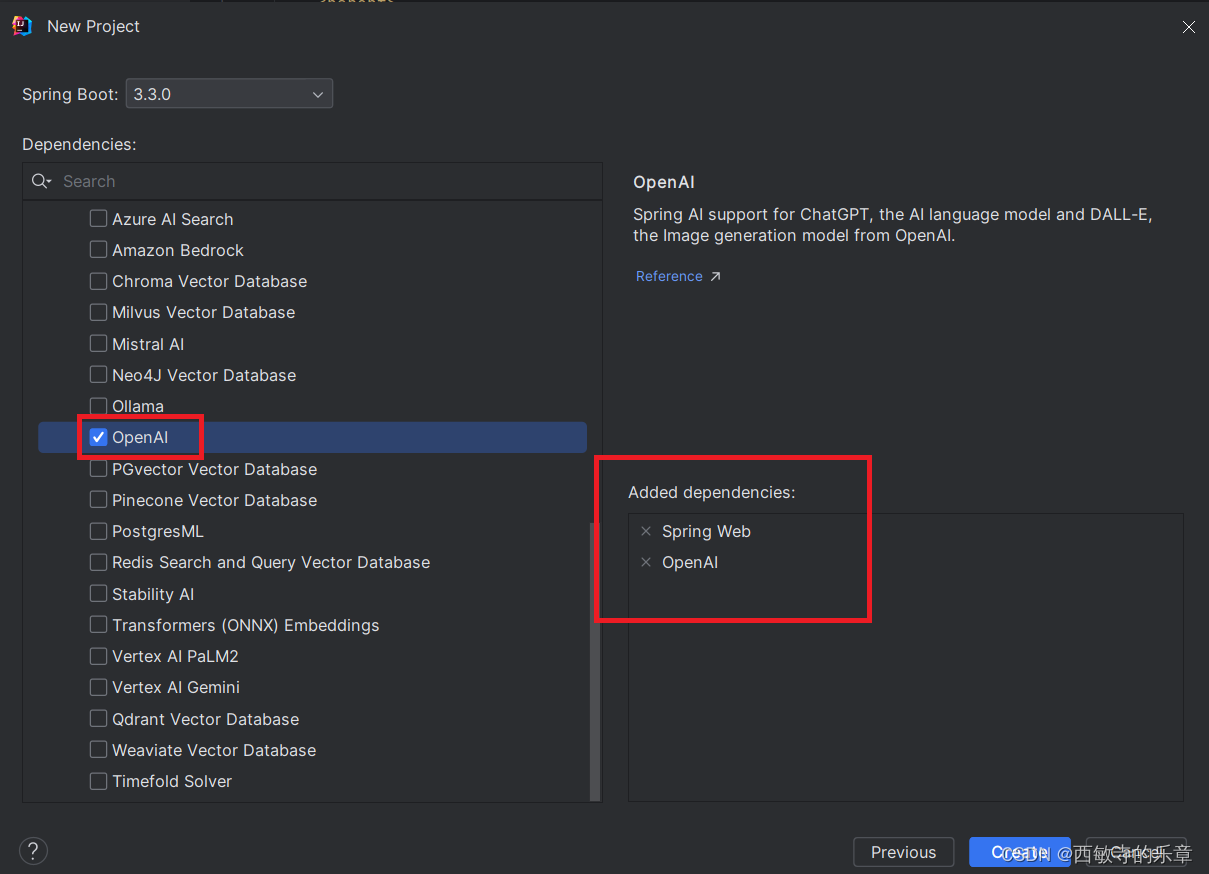
Task: Tick Vertex AI PaLM2 checkbox
Action: click(98, 656)
